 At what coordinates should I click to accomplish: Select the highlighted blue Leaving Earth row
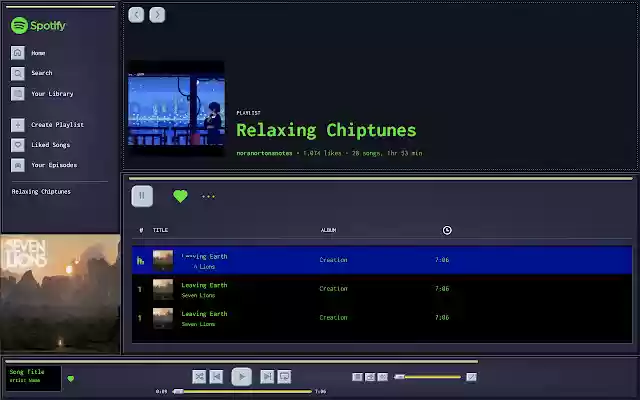point(382,260)
